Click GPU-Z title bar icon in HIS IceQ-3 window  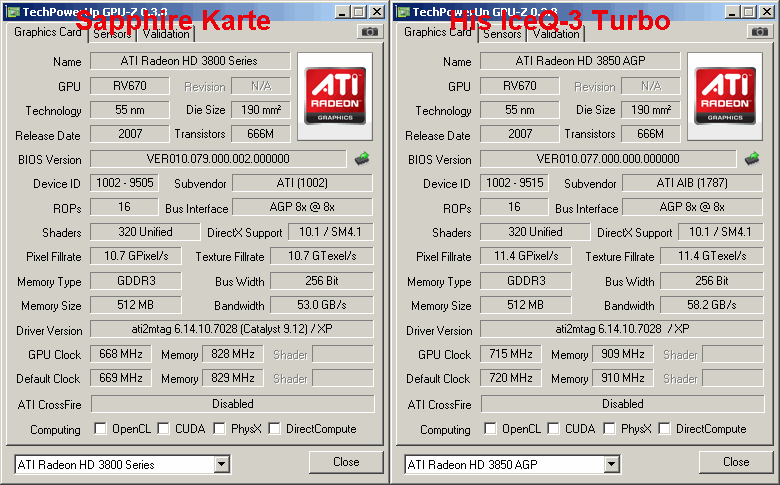click(403, 11)
